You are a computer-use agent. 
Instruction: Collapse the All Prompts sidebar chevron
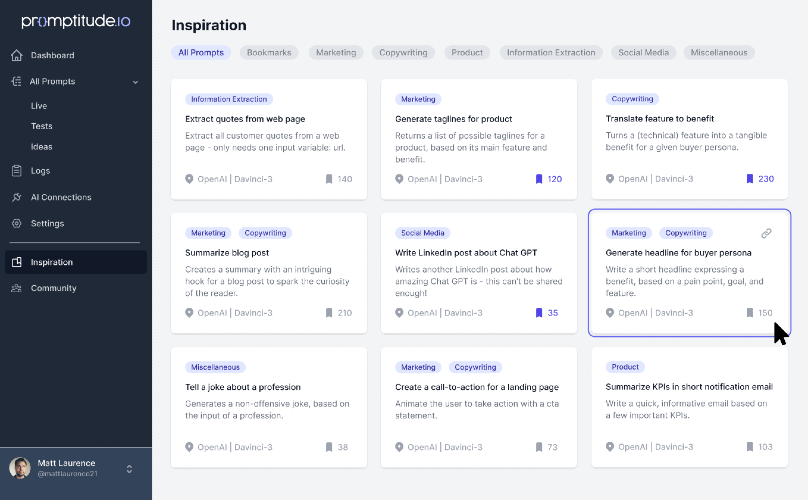coord(135,82)
